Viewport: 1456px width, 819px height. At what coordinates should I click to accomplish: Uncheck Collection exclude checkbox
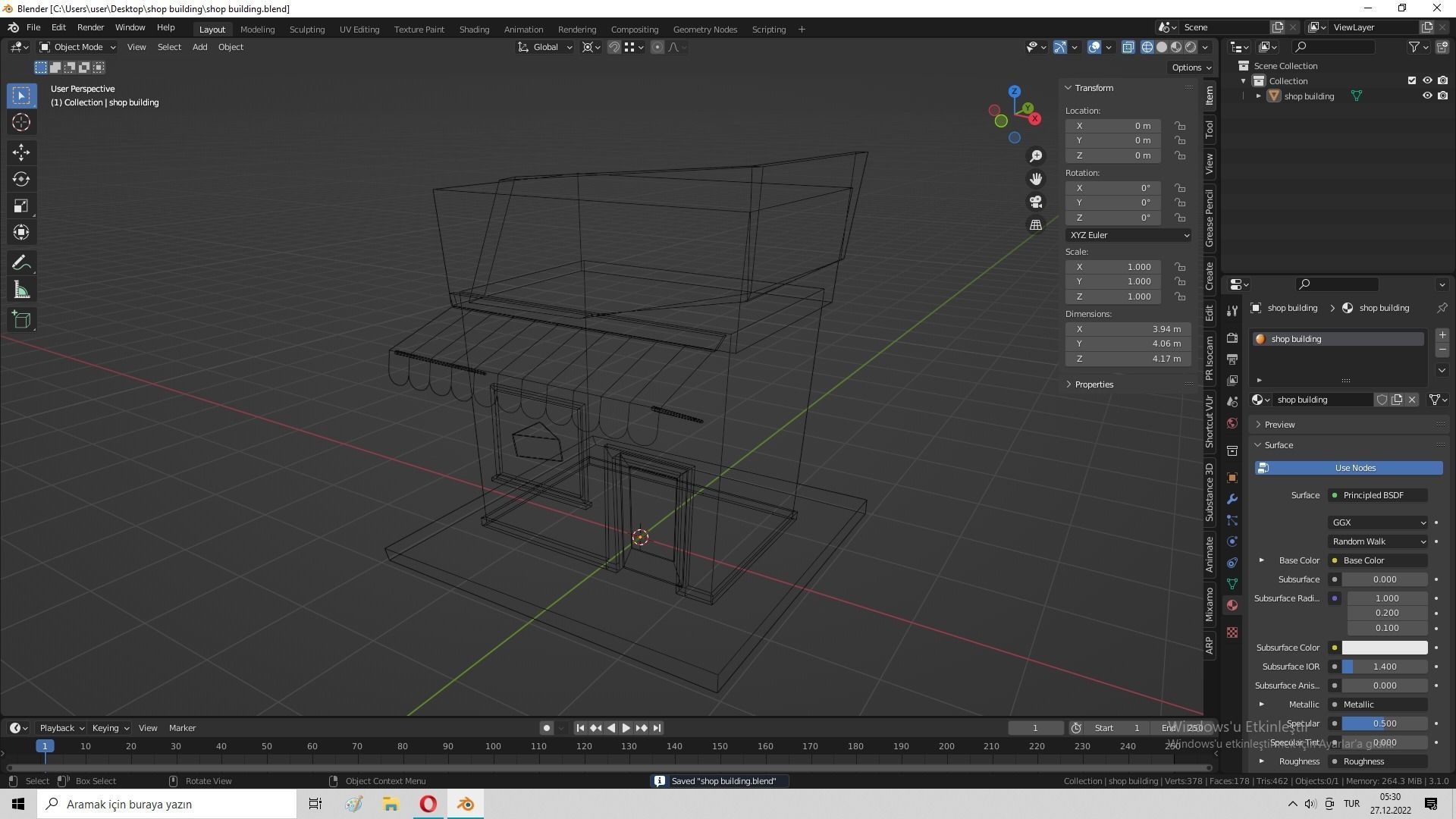click(1412, 81)
